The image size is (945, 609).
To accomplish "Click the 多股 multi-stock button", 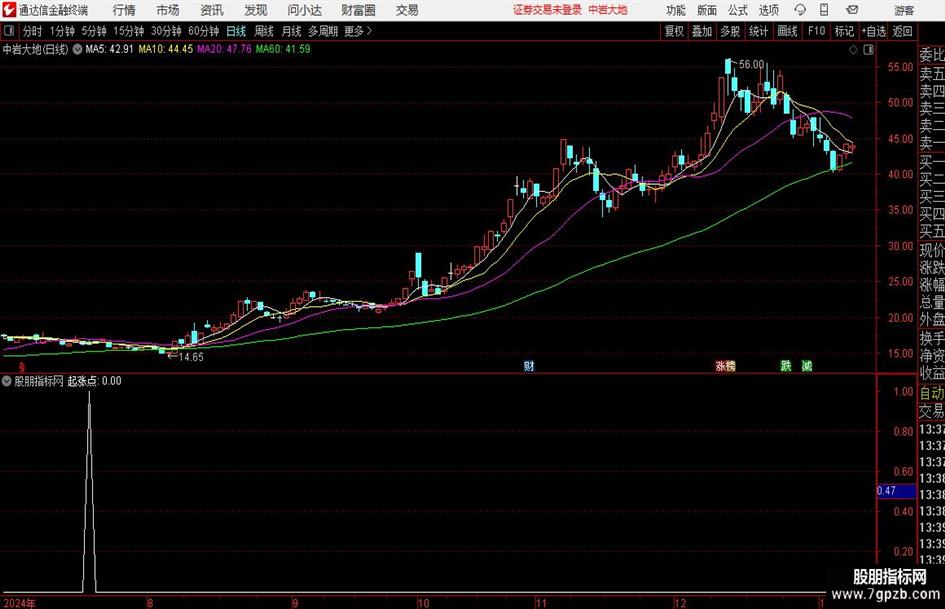I will point(730,31).
